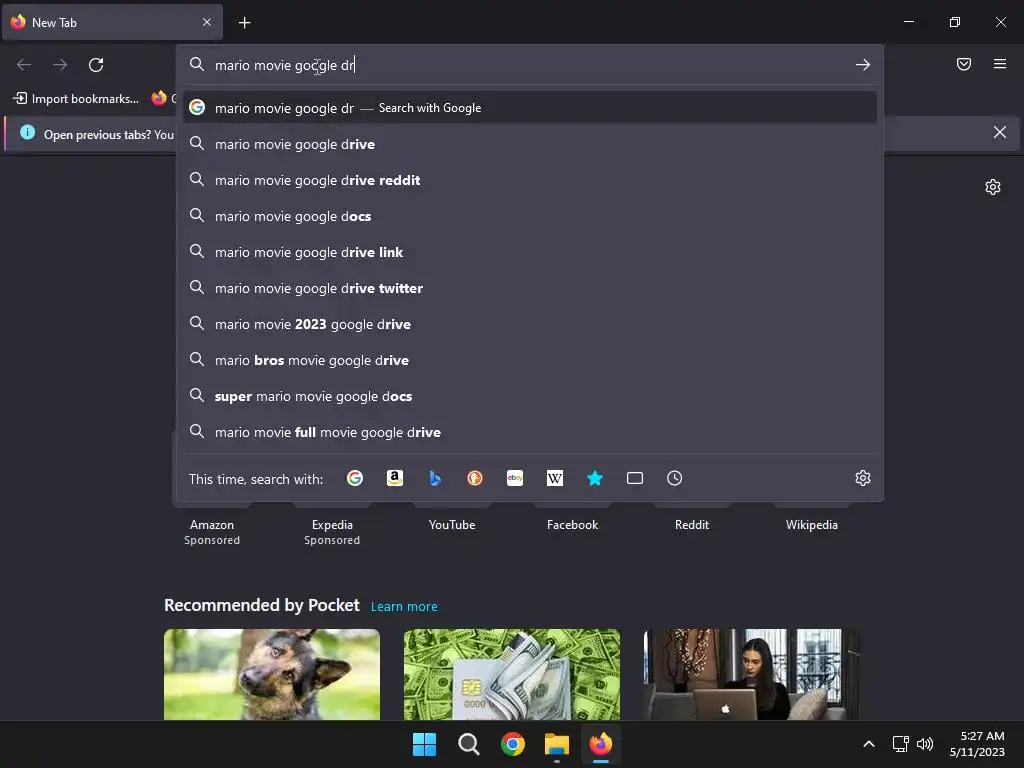
Task: Open Pocket story with dog photo
Action: pyautogui.click(x=272, y=675)
